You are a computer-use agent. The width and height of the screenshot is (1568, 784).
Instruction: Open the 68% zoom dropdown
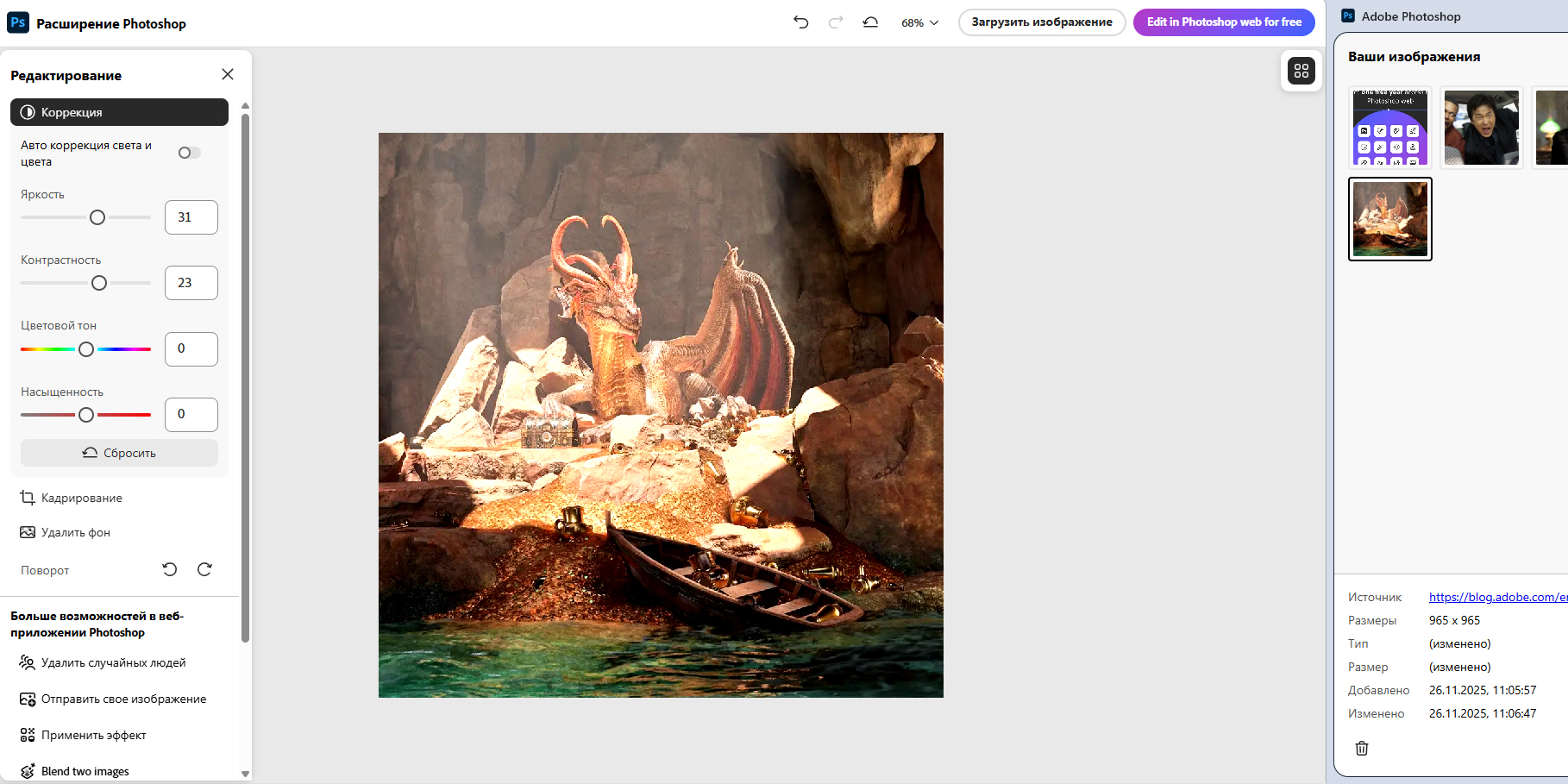click(919, 23)
